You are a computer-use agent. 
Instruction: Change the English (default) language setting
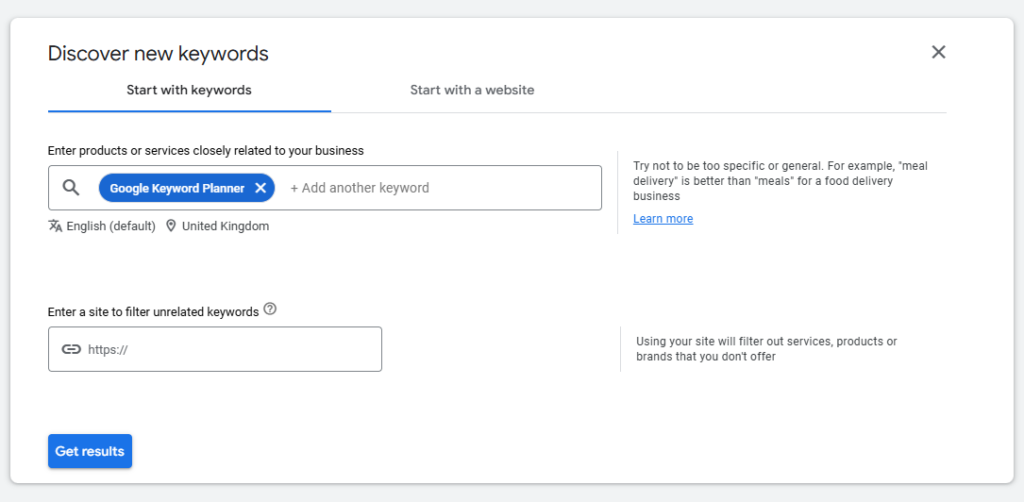click(x=111, y=226)
